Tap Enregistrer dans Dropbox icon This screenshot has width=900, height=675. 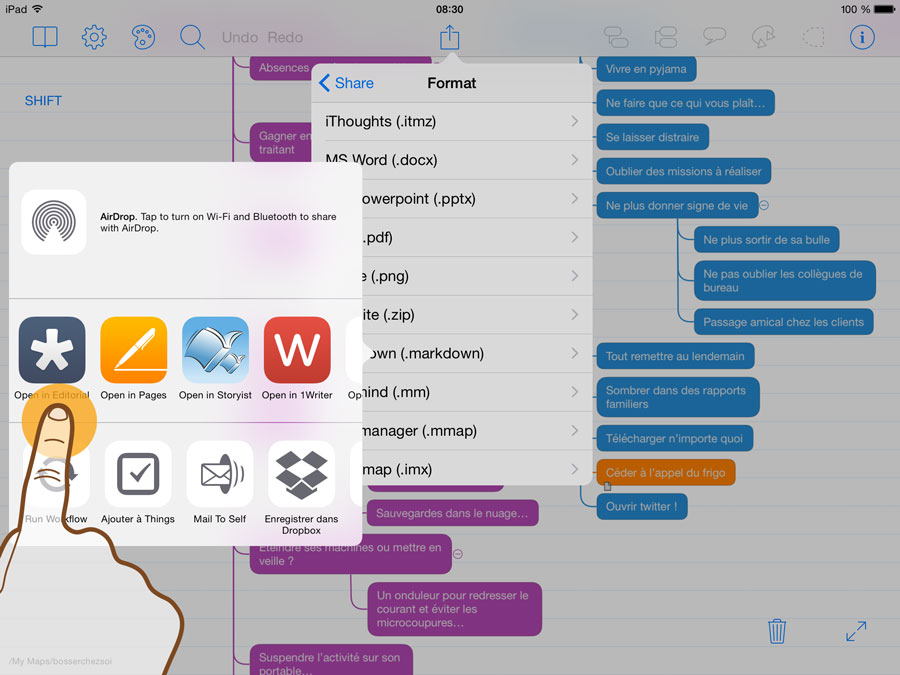301,474
